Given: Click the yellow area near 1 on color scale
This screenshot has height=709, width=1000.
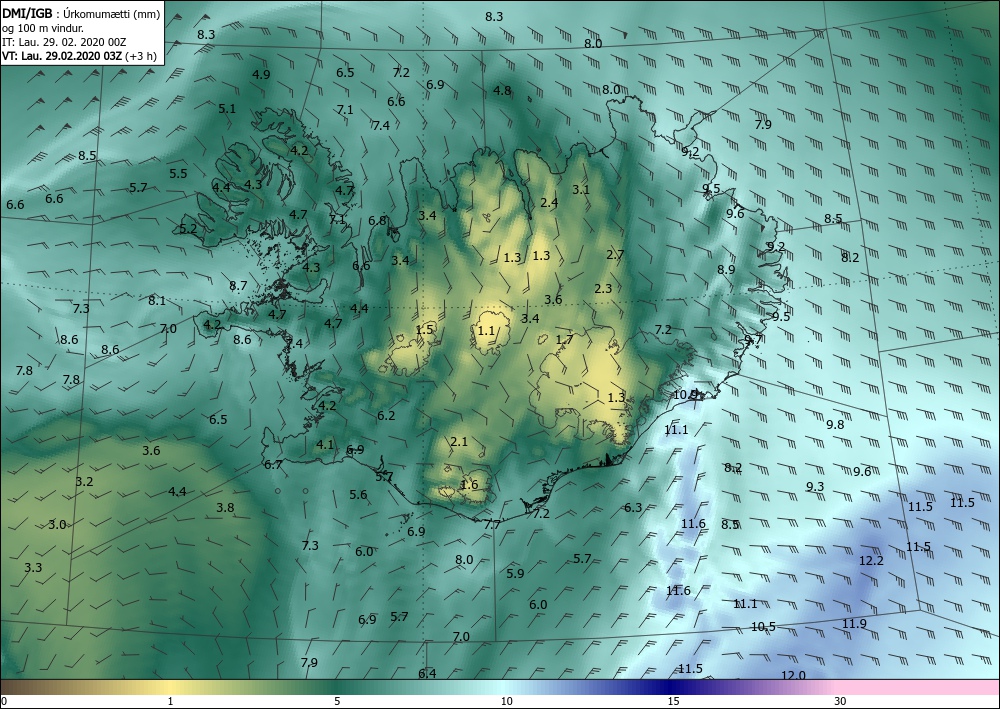Looking at the screenshot, I should (x=170, y=687).
